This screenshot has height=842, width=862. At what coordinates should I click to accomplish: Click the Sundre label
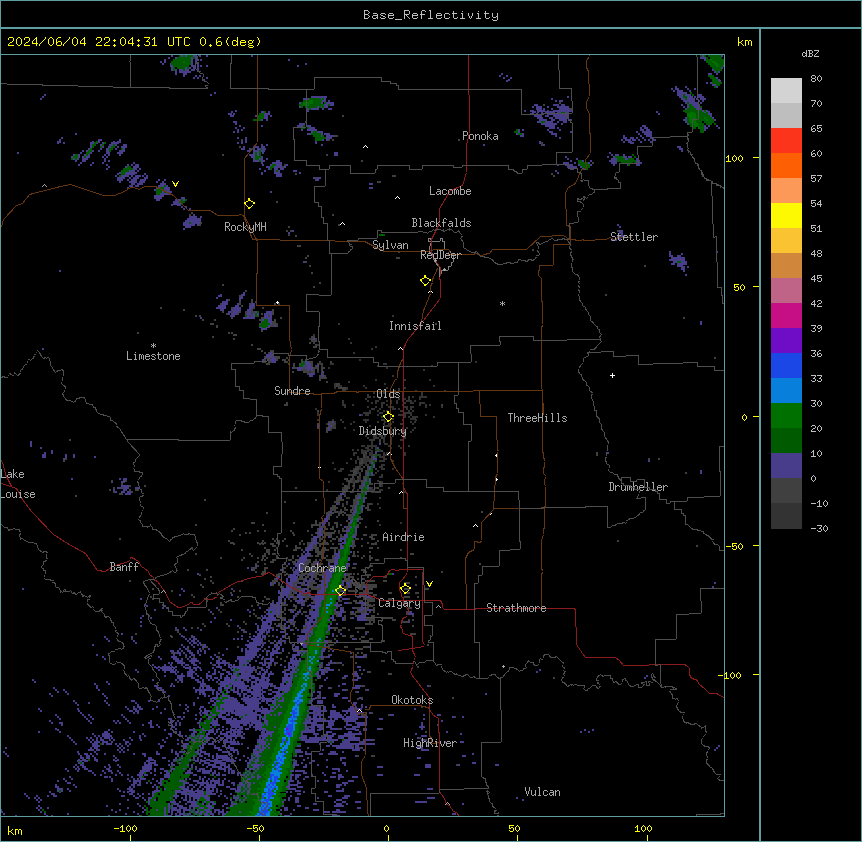(292, 391)
